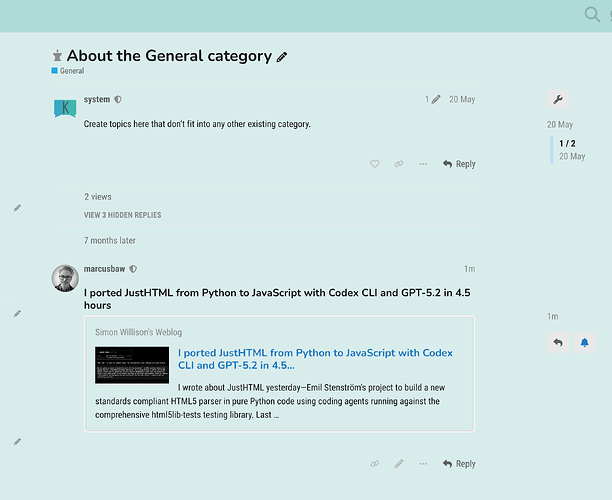Edit topic title with pencil icon
This screenshot has width=612, height=500.
(x=282, y=57)
